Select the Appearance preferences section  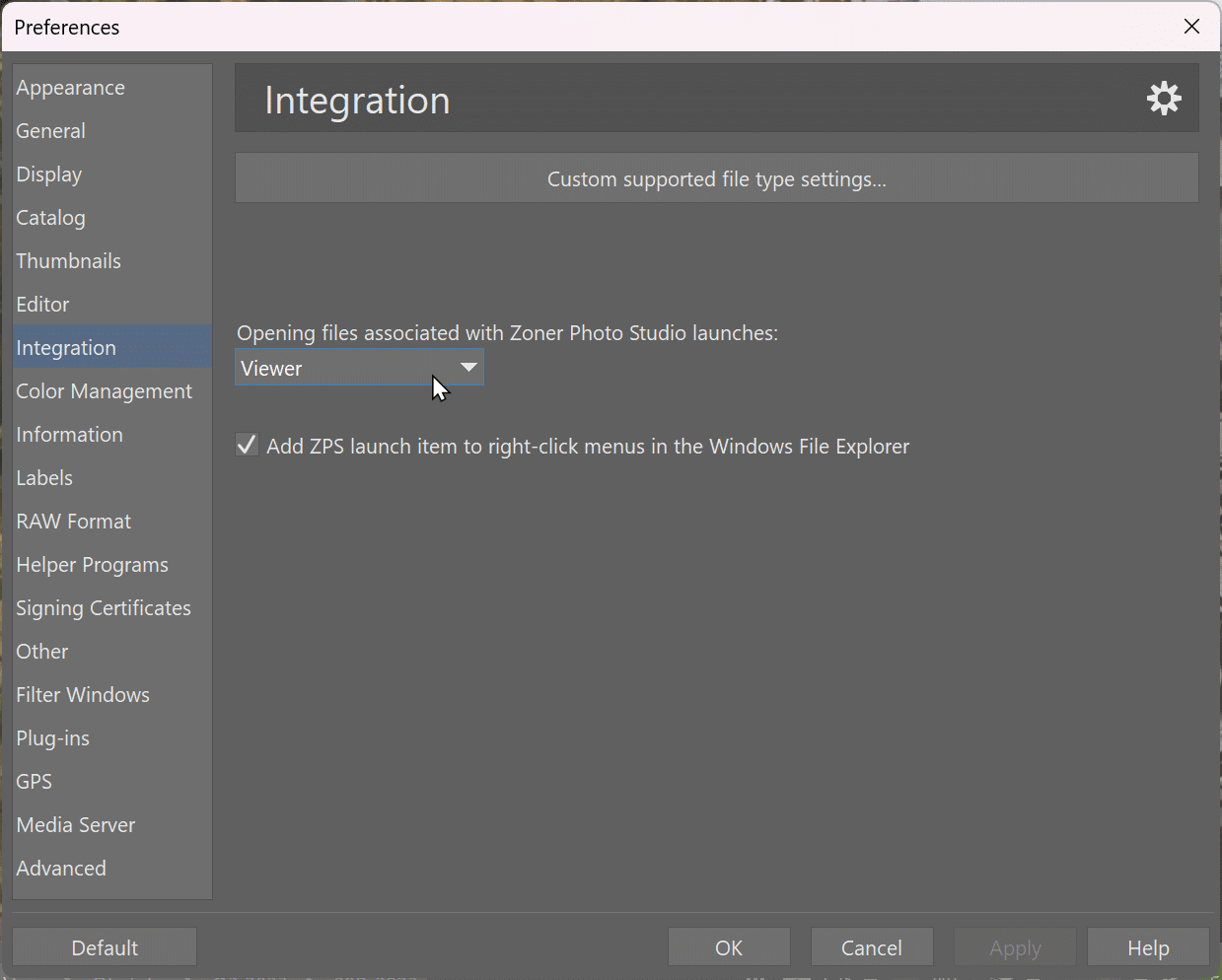click(x=70, y=87)
